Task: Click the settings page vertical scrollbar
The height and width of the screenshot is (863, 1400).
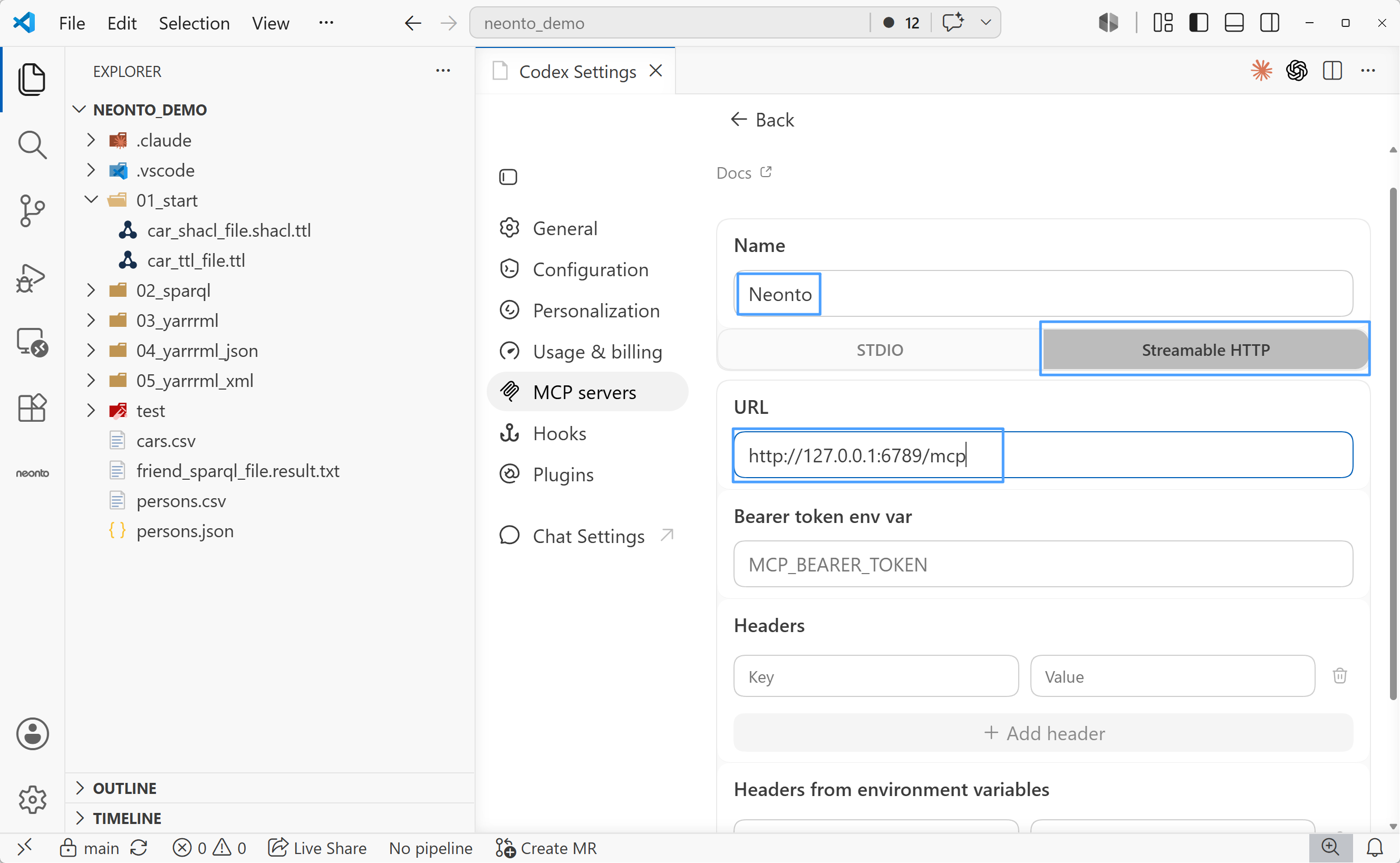Action: [1393, 442]
